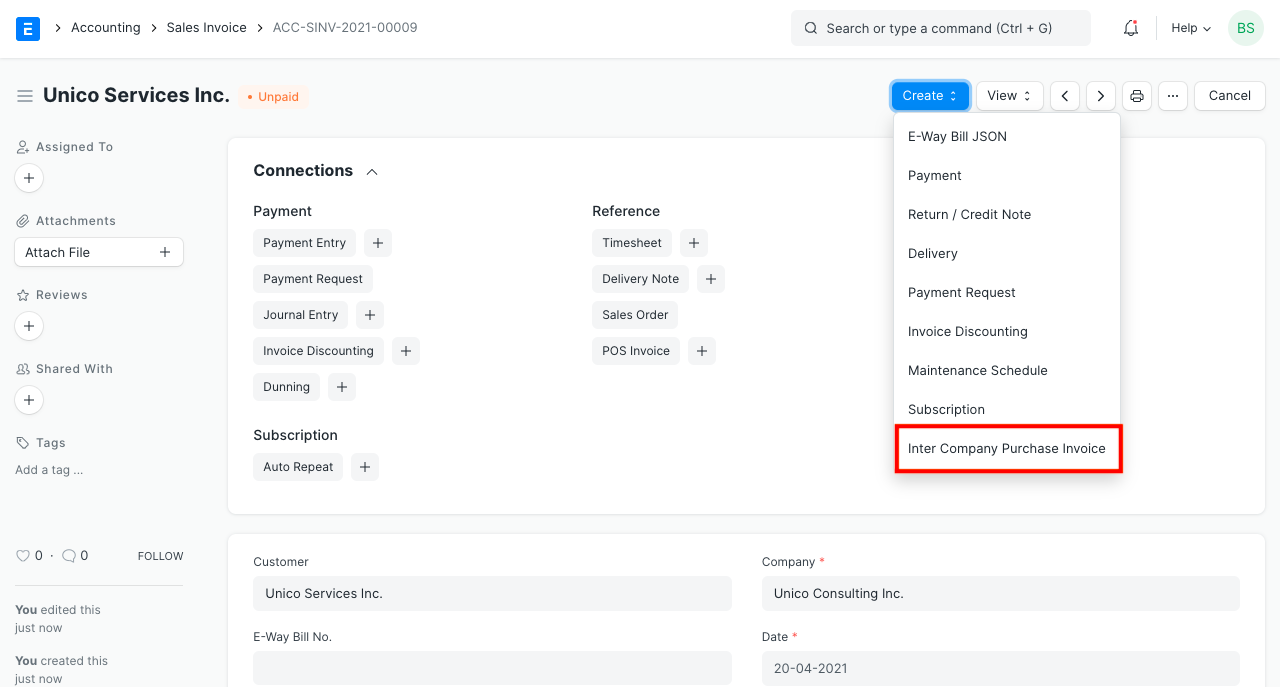Navigate to the next document with the right arrow
The width and height of the screenshot is (1280, 687).
[1100, 95]
